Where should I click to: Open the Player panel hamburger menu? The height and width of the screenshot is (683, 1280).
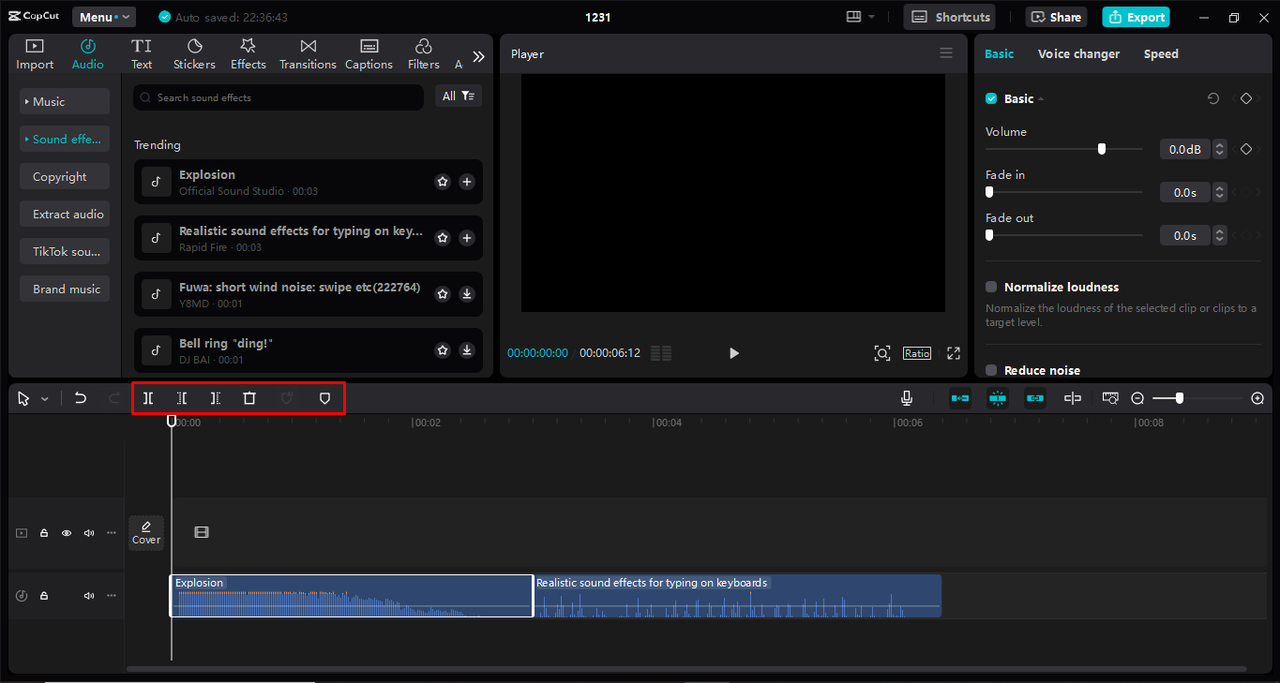pyautogui.click(x=946, y=53)
